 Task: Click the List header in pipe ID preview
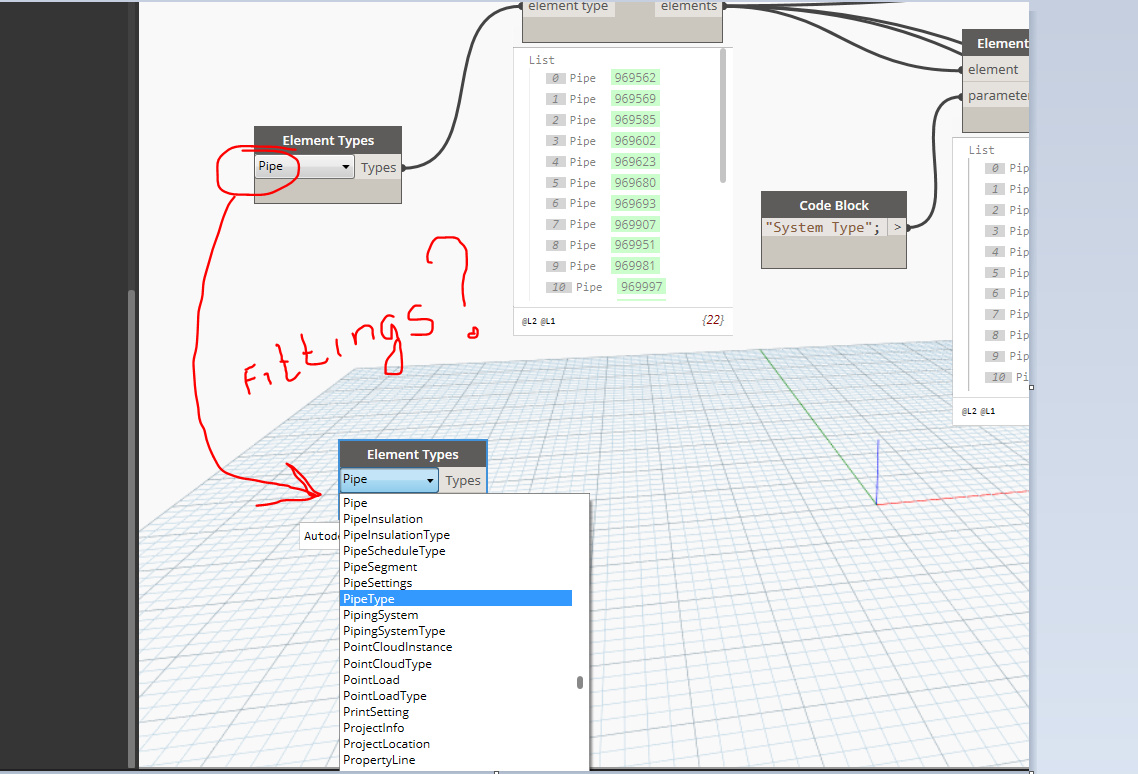[x=541, y=60]
